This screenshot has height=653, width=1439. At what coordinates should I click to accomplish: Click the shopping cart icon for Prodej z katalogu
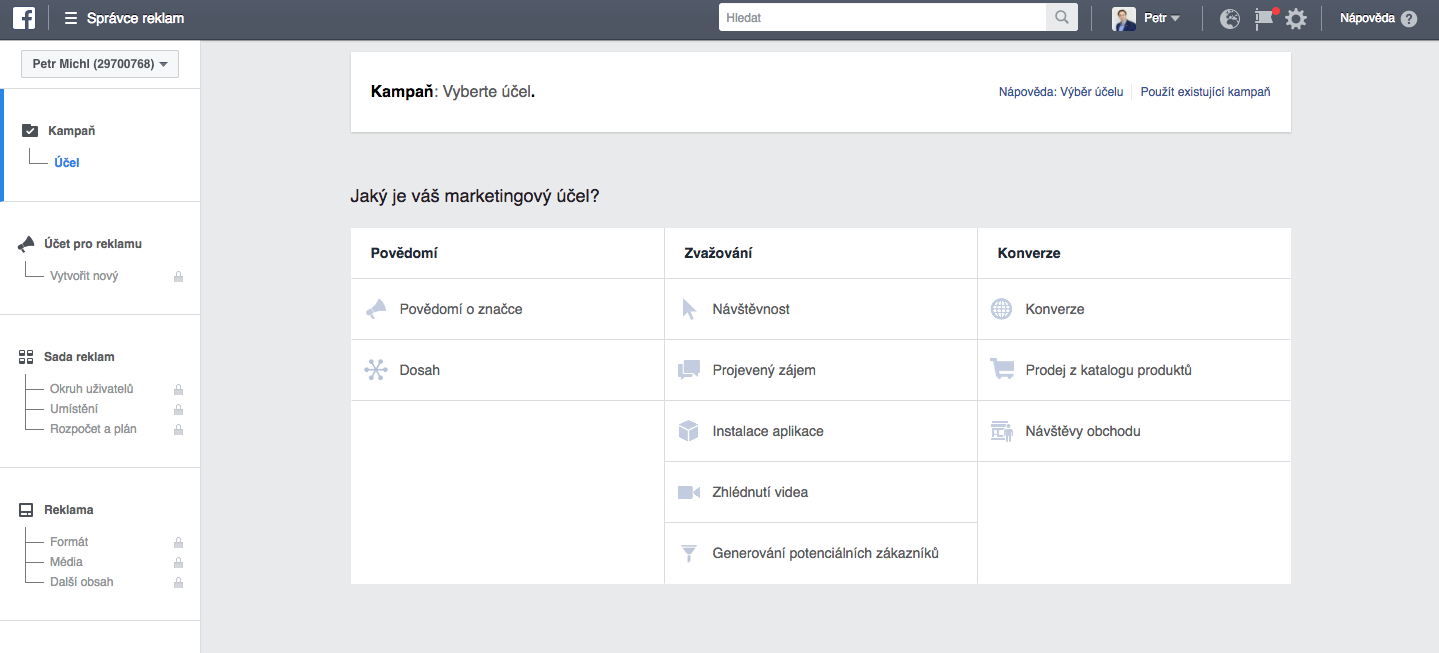[x=1001, y=369]
